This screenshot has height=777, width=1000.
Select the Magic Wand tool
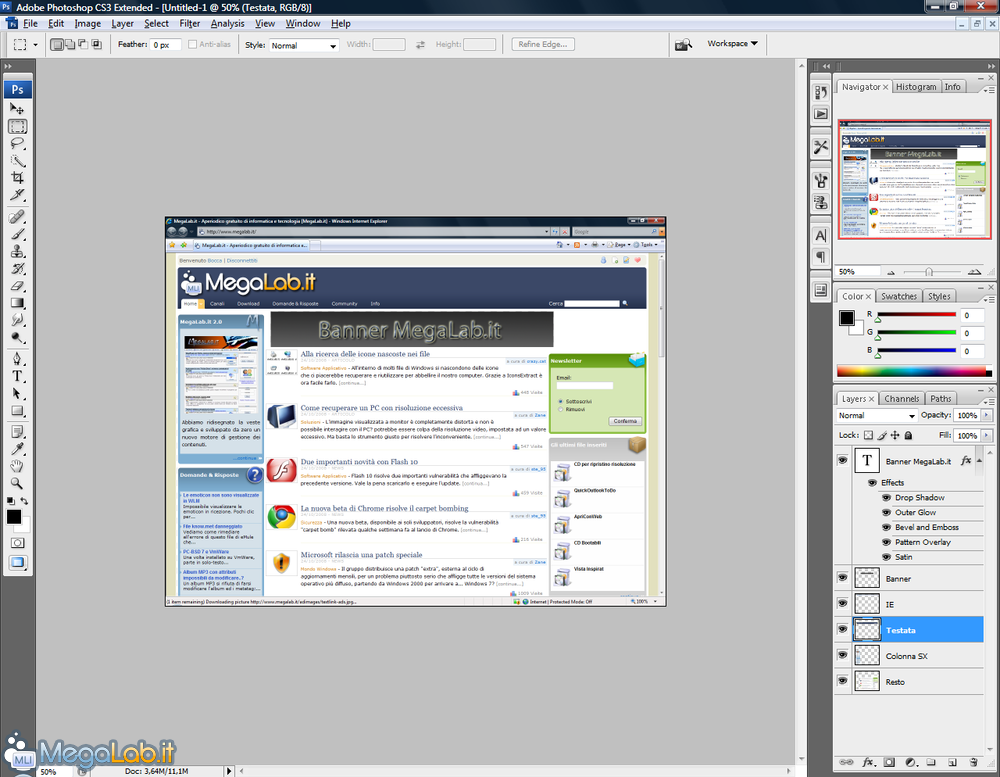(x=17, y=161)
